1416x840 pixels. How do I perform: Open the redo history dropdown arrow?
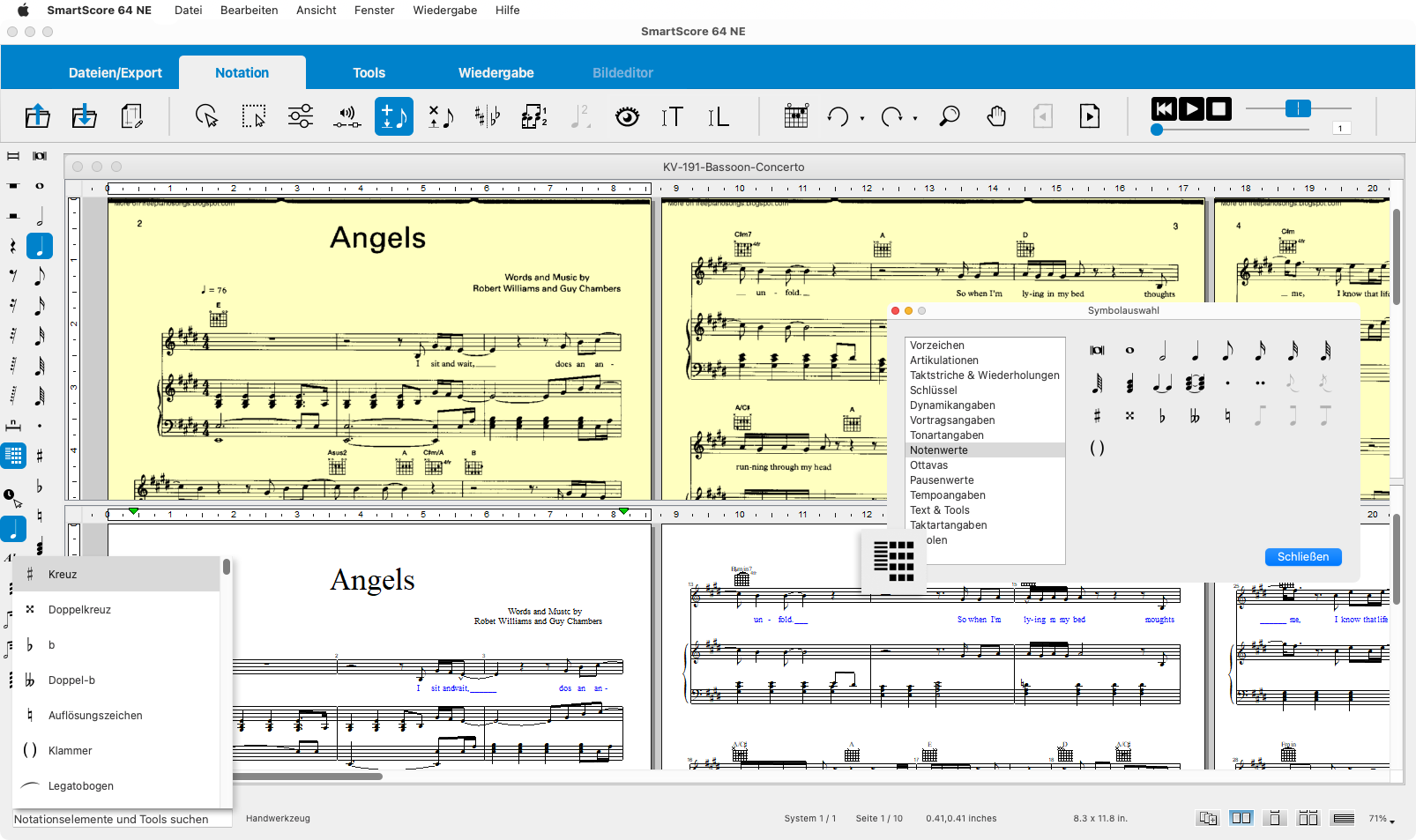915,118
